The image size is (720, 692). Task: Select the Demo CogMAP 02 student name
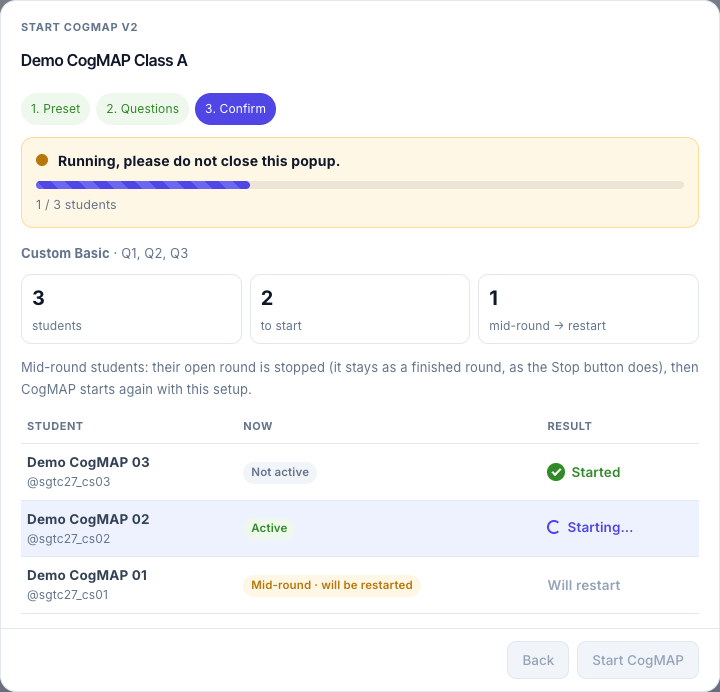[88, 519]
